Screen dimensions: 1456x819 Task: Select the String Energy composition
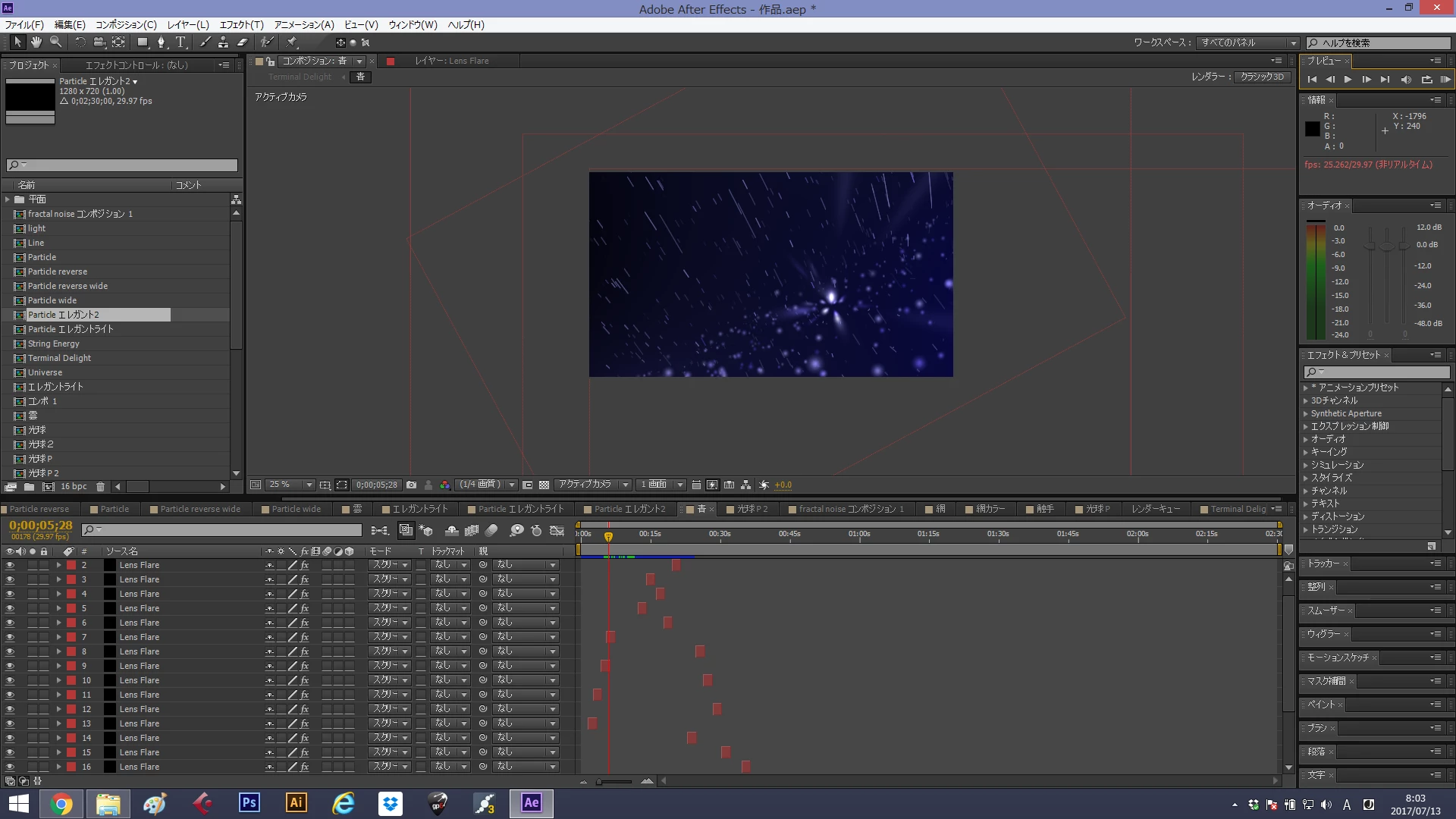53,344
